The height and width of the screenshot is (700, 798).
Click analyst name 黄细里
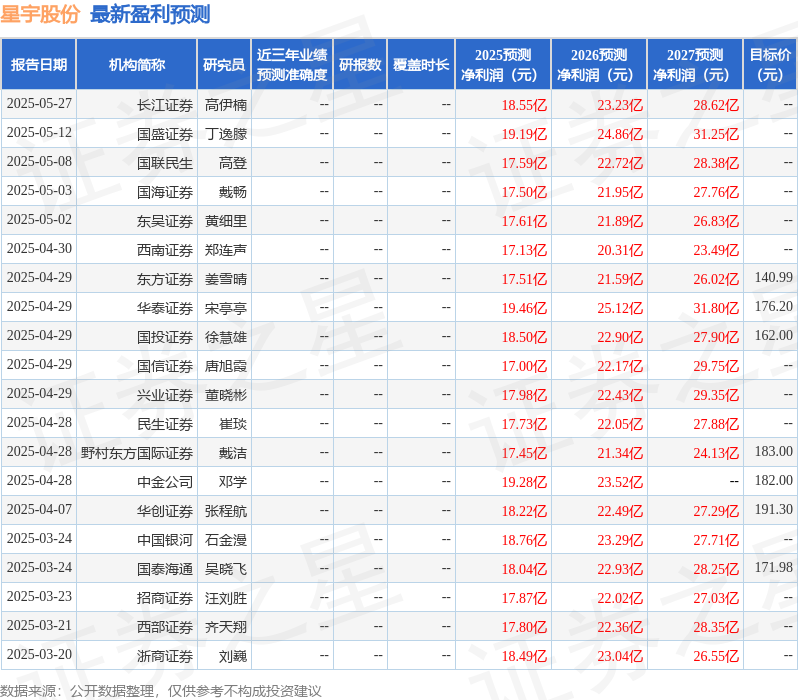(x=226, y=221)
